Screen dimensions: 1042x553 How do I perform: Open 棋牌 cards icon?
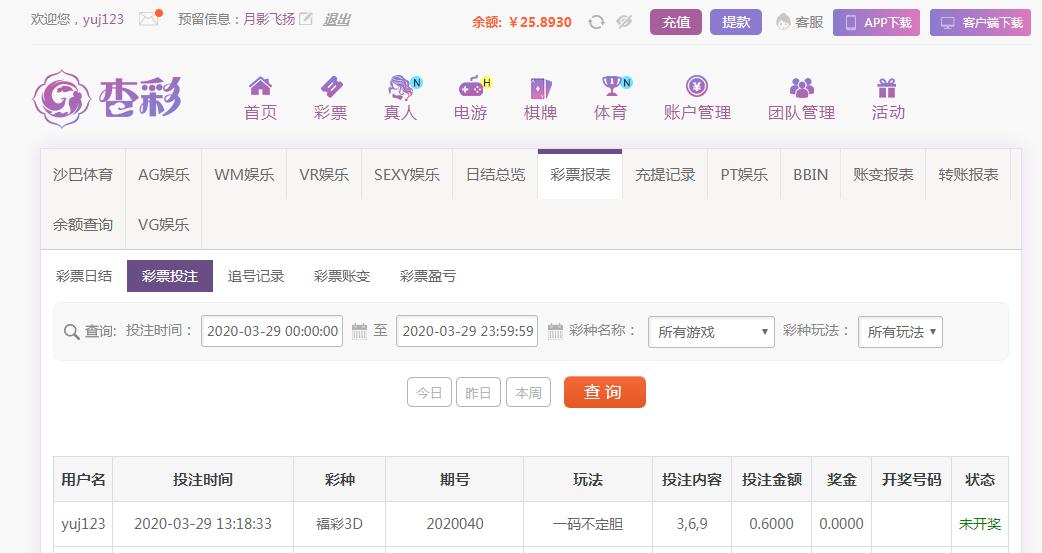tap(540, 87)
